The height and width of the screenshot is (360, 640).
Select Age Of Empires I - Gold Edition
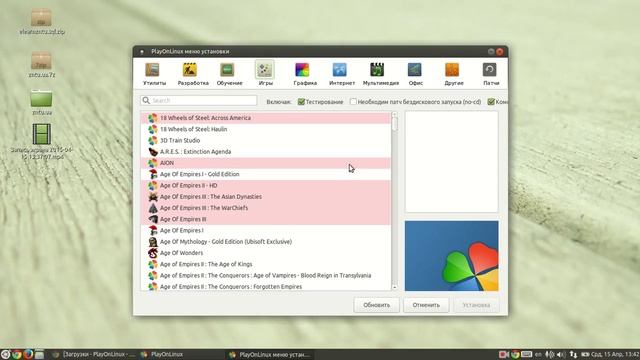click(x=266, y=174)
